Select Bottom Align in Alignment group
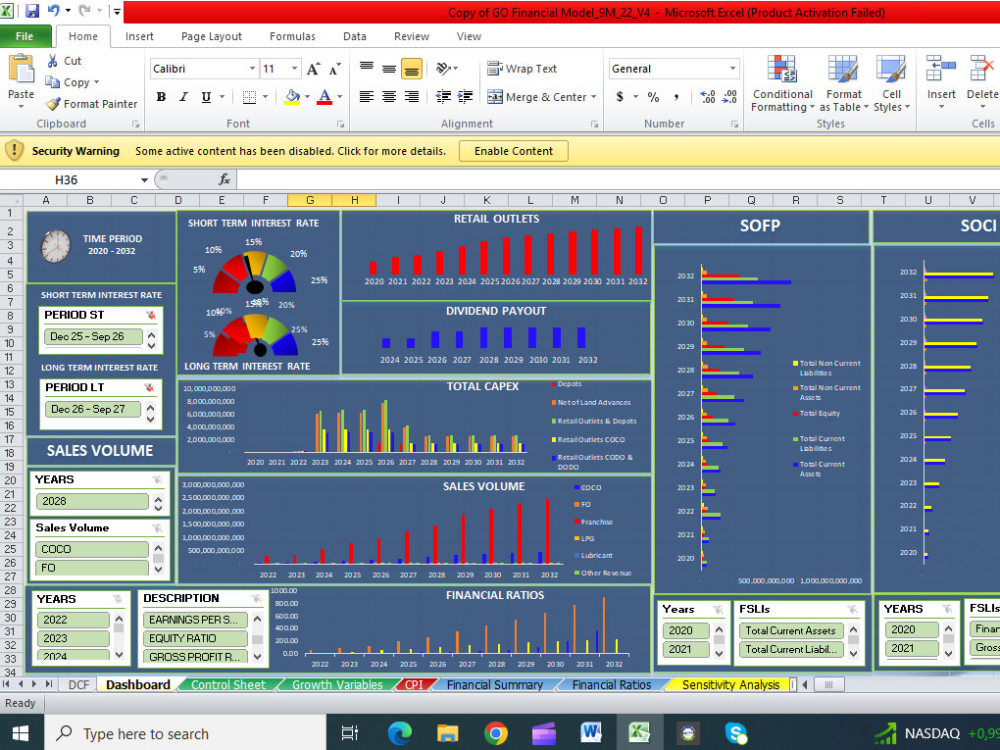Image resolution: width=1000 pixels, height=750 pixels. [x=412, y=69]
